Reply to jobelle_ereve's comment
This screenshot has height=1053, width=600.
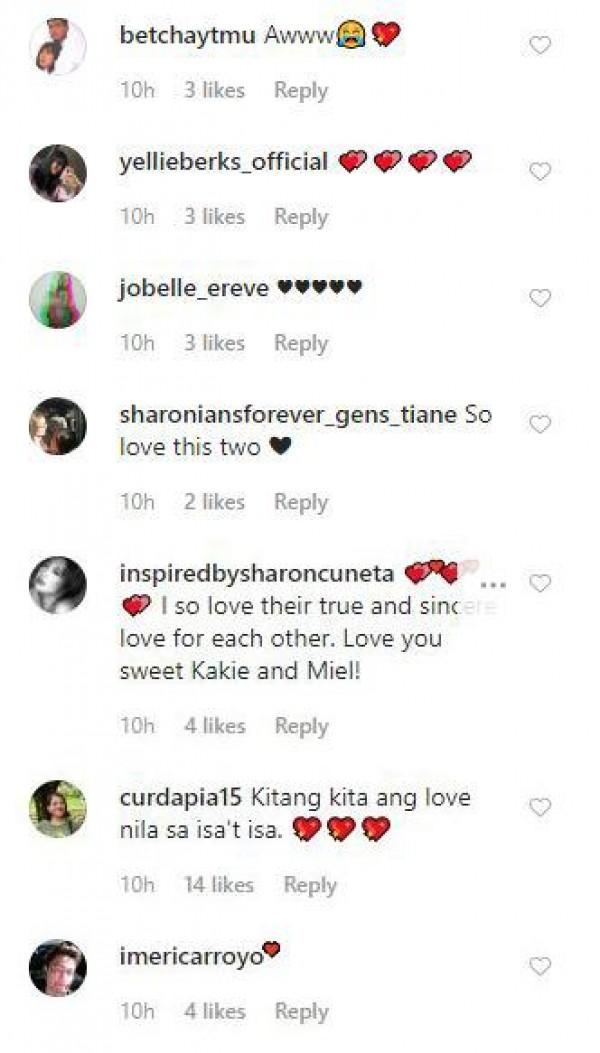[301, 343]
